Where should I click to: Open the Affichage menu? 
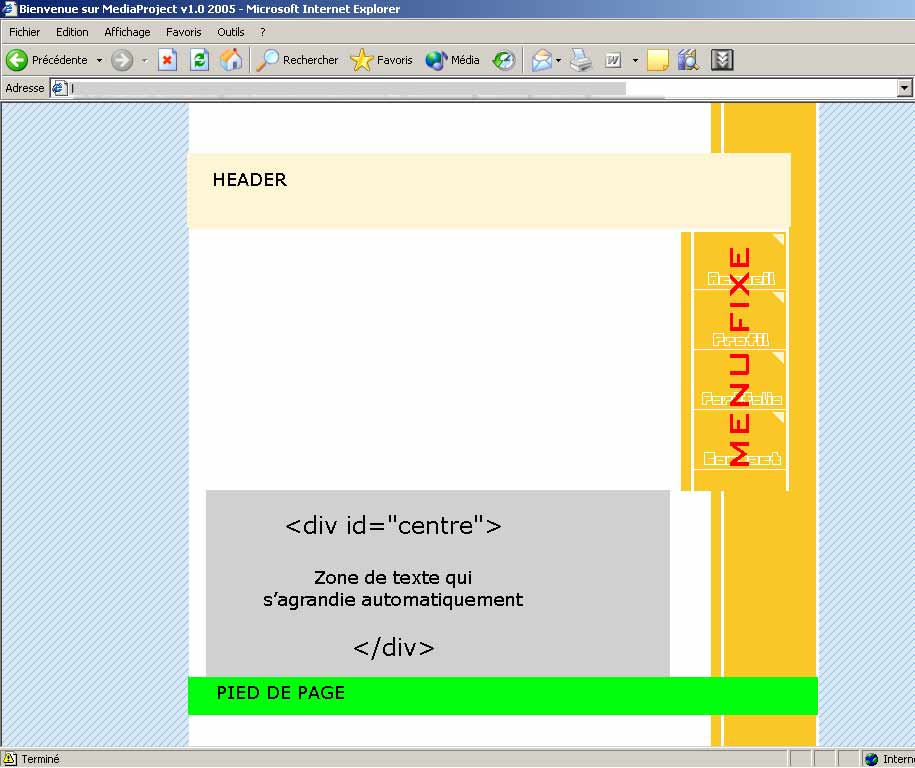127,32
